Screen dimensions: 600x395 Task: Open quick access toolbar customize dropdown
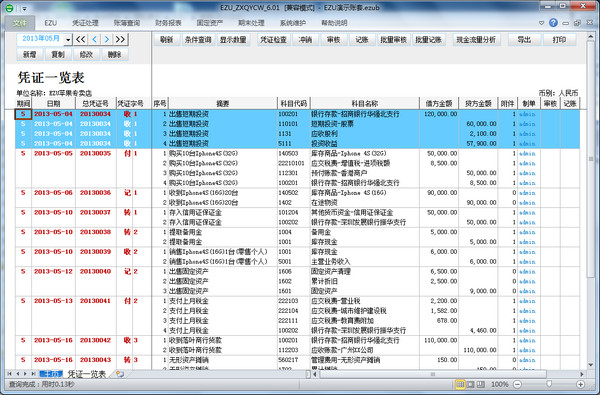(x=24, y=8)
